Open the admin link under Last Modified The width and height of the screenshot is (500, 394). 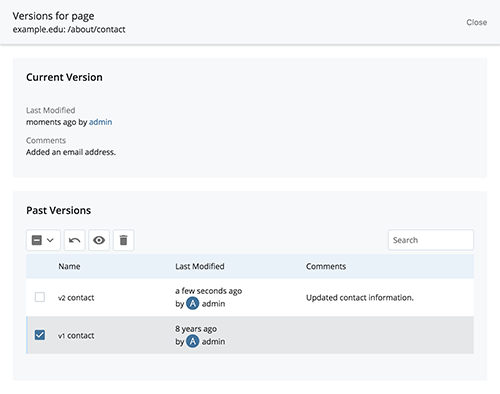click(x=100, y=122)
